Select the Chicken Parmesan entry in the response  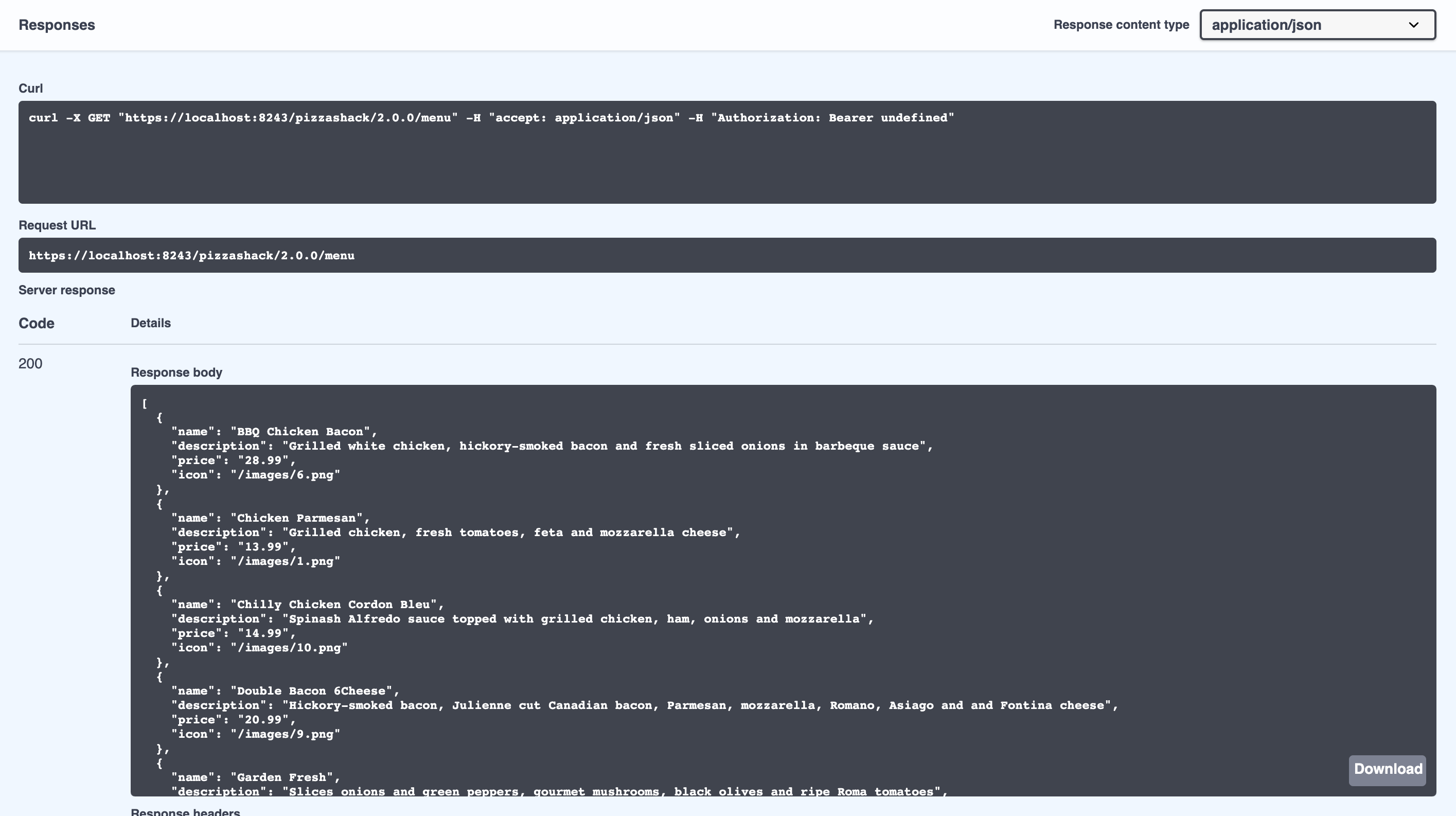298,518
